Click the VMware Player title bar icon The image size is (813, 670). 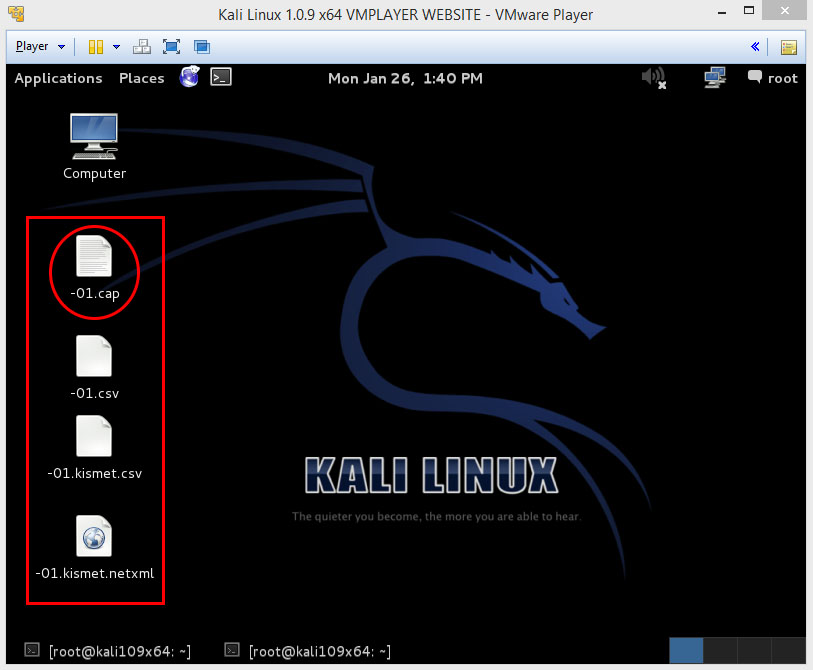click(x=16, y=14)
